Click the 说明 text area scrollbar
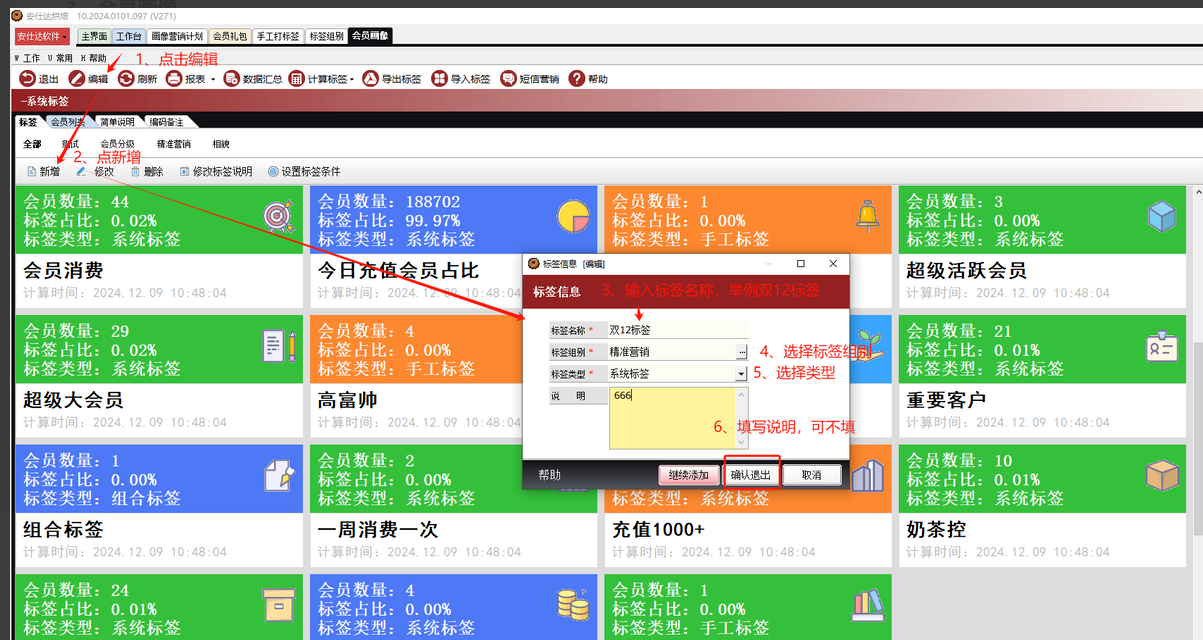Screen dimensions: 1203x640 (742, 418)
